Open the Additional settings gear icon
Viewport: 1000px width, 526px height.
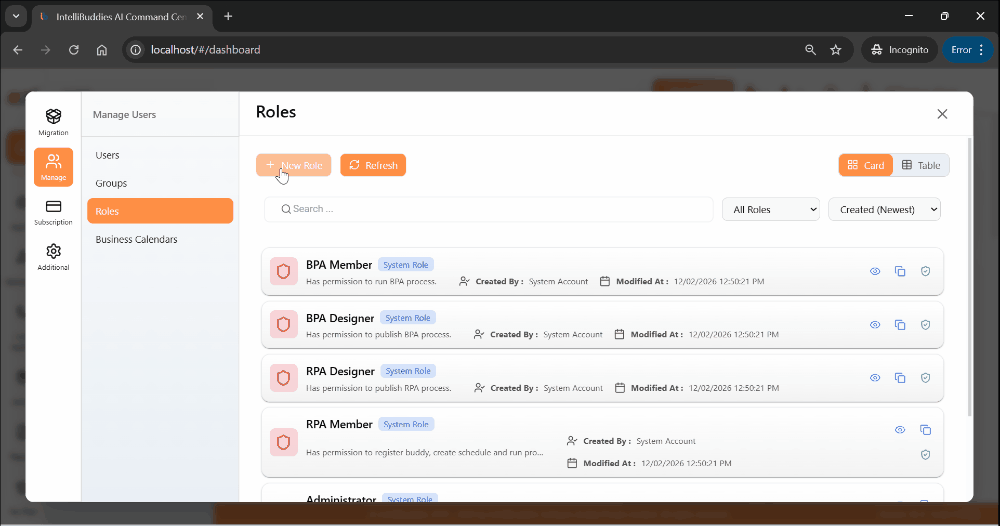point(53,256)
